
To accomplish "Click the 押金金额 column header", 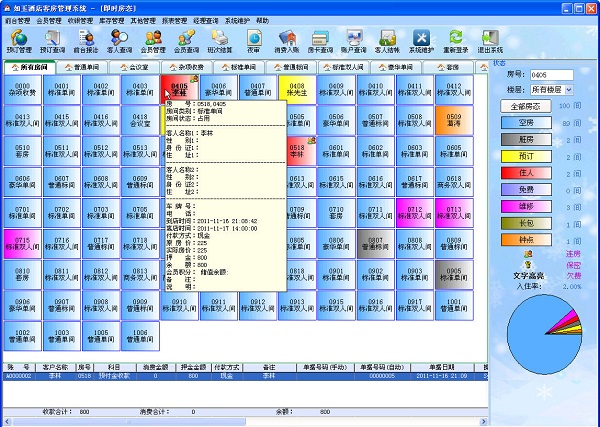I will pos(194,367).
